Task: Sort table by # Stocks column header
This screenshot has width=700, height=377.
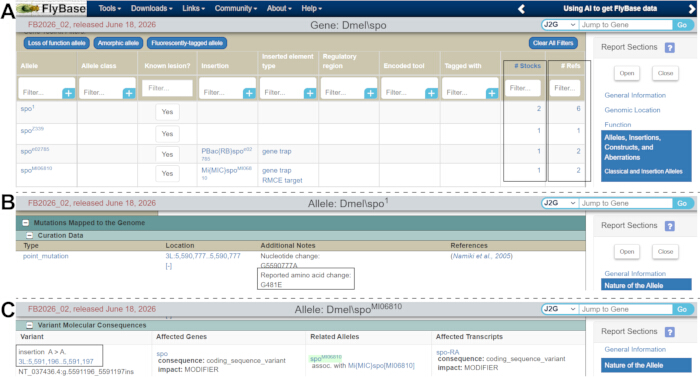Action: (x=527, y=66)
